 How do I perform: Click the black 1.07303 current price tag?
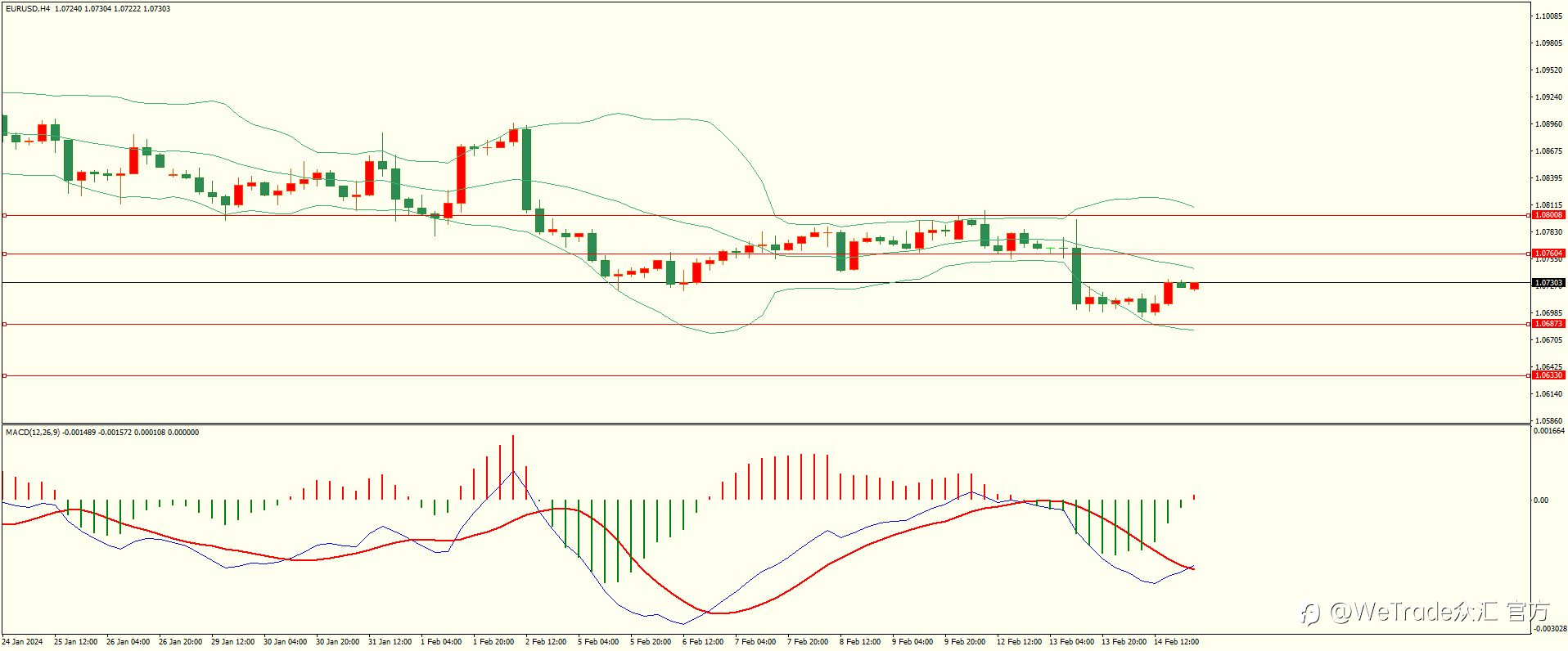coord(1548,283)
